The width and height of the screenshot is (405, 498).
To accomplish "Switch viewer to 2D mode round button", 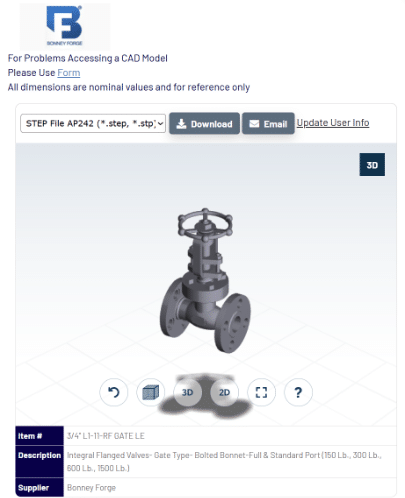I will pyautogui.click(x=224, y=392).
